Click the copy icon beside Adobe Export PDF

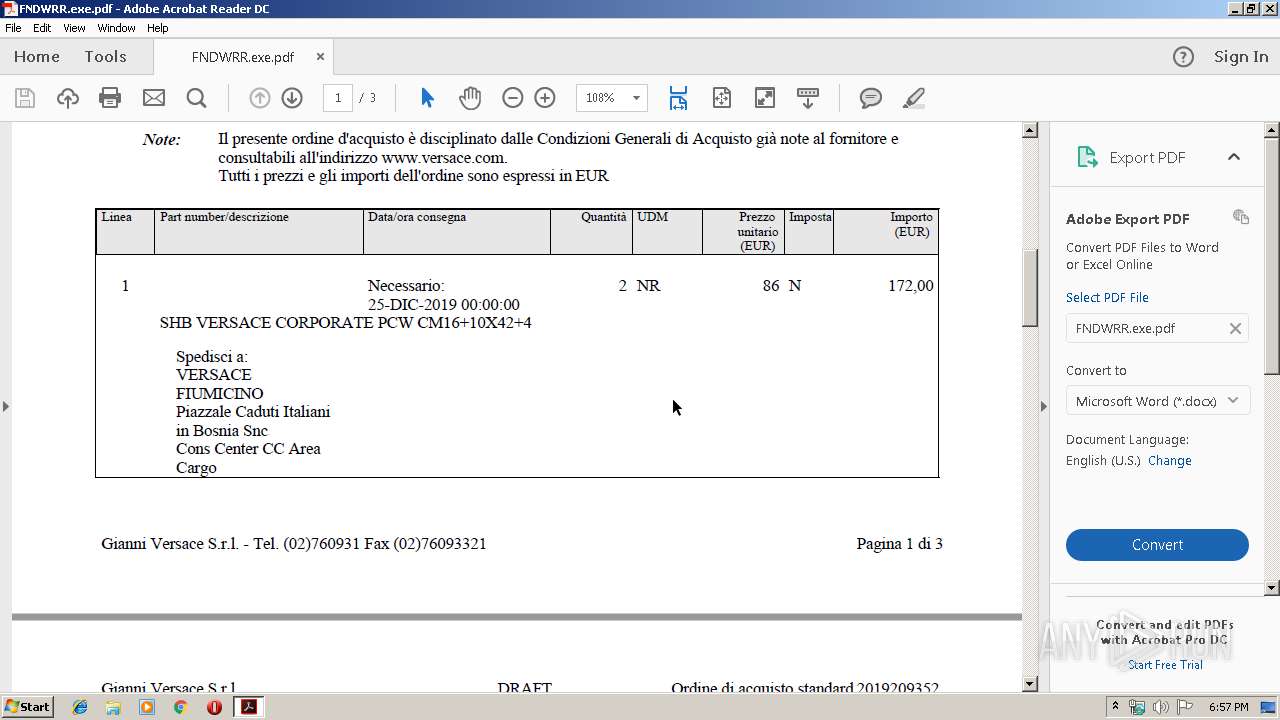tap(1241, 217)
